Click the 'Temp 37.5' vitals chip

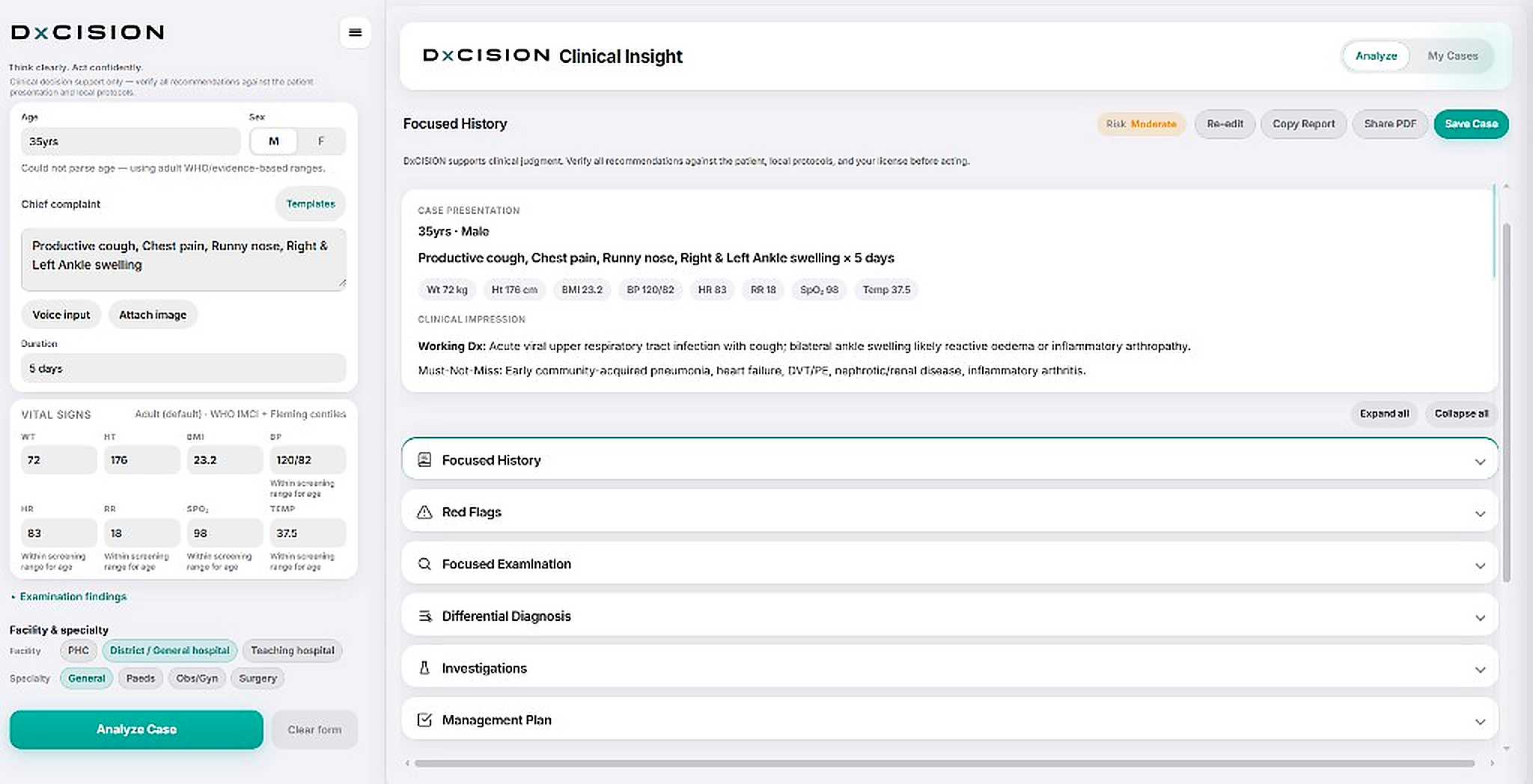tap(886, 290)
